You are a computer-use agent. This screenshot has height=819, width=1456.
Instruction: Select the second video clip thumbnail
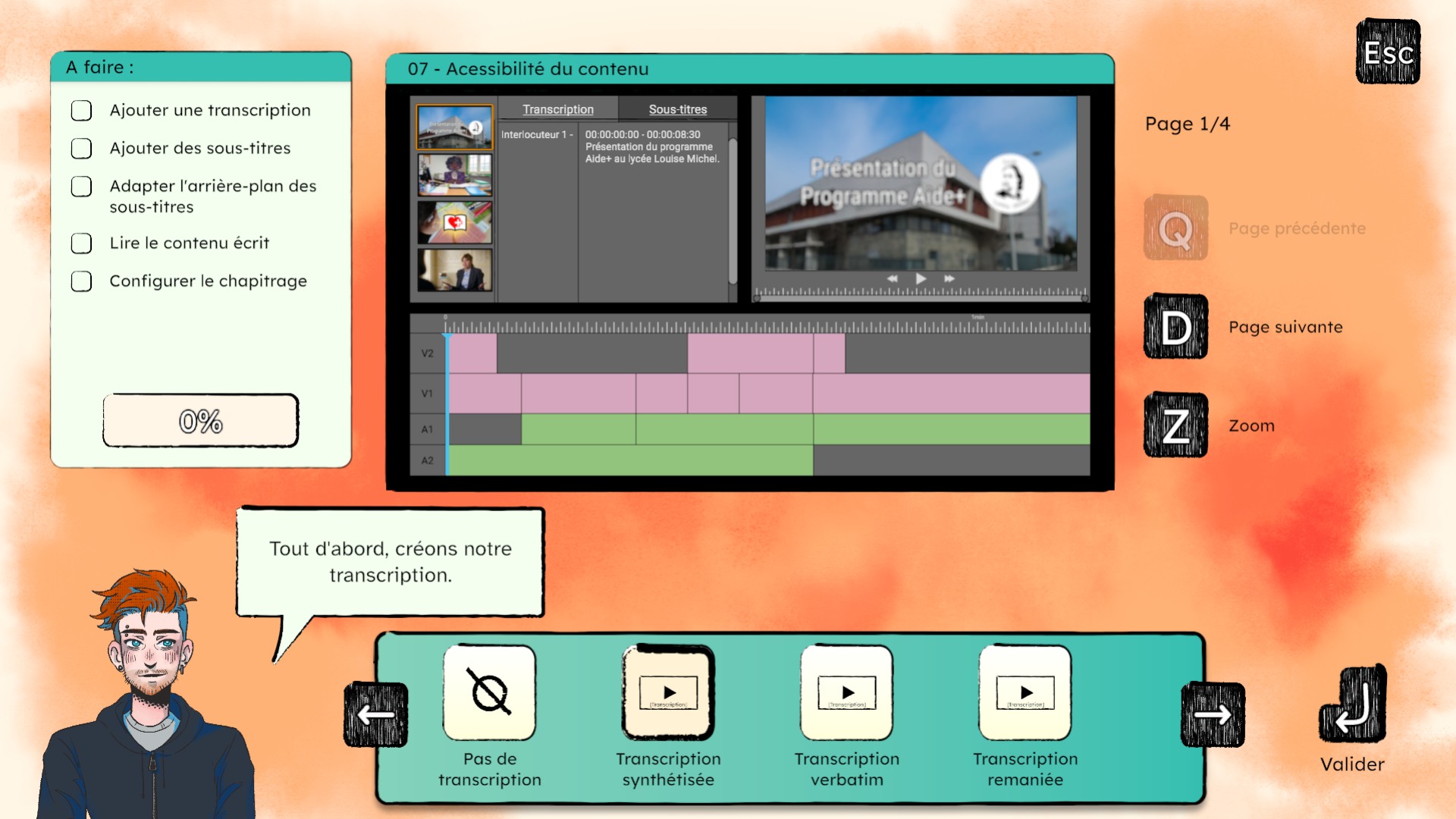pos(455,174)
